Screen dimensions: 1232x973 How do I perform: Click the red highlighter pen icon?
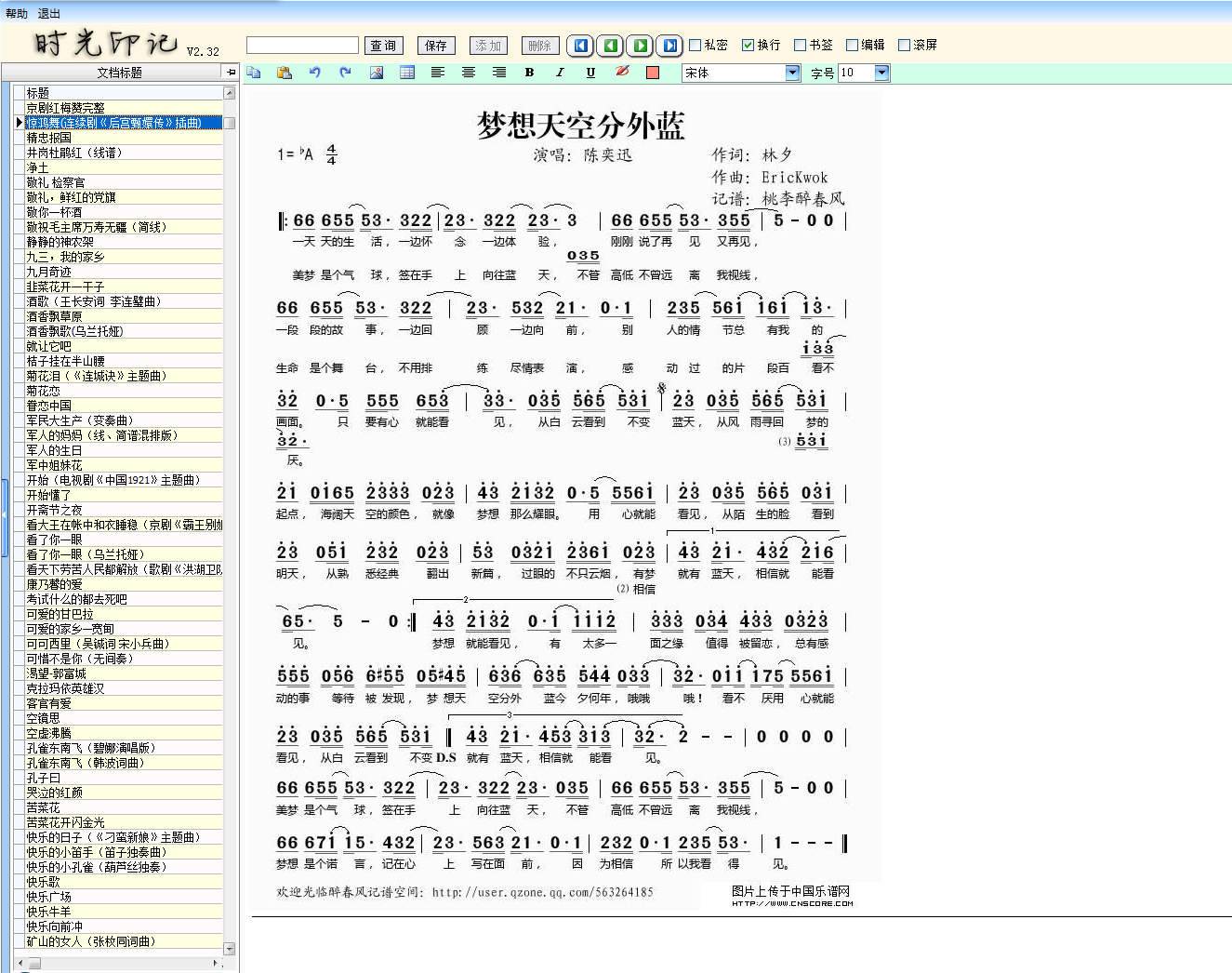tap(622, 73)
